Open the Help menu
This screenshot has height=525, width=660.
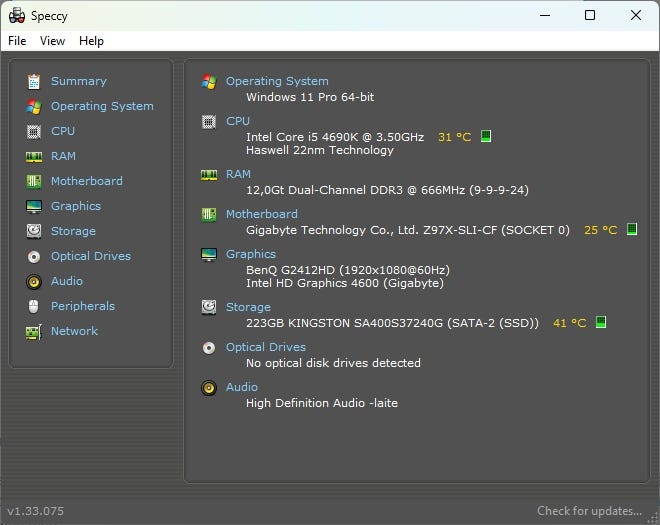click(x=91, y=41)
